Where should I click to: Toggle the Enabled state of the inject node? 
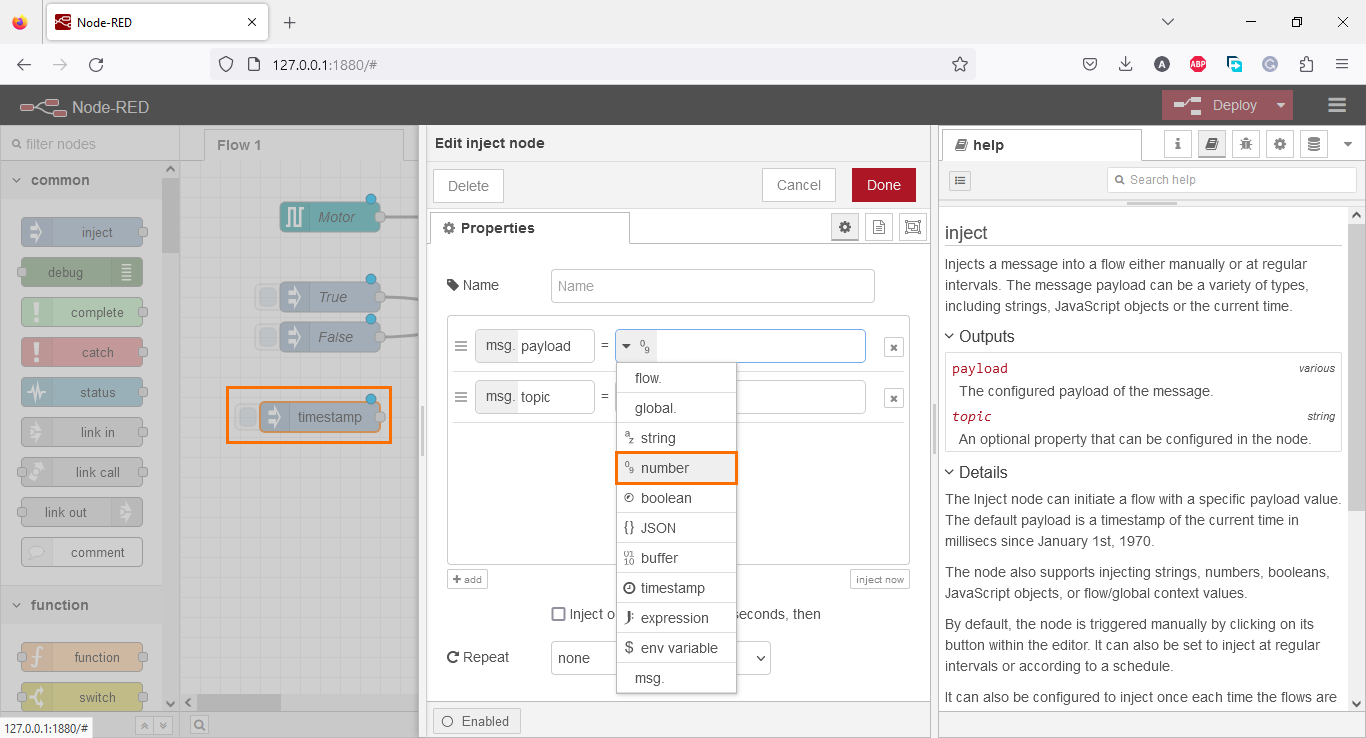point(476,720)
